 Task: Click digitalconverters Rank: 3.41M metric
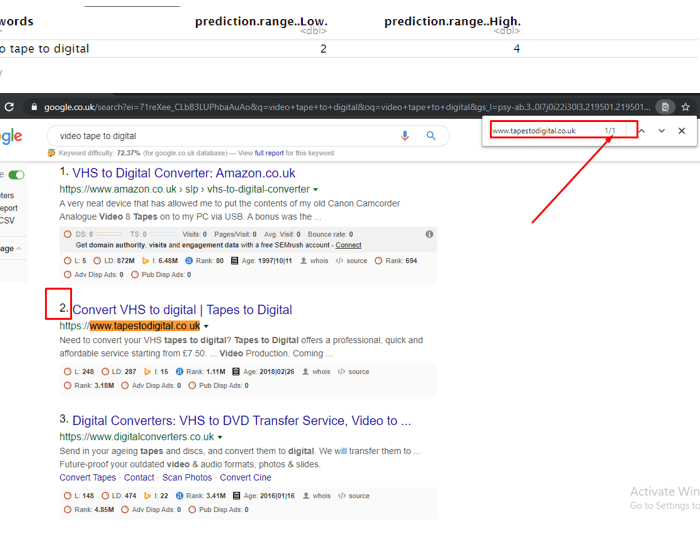click(201, 496)
